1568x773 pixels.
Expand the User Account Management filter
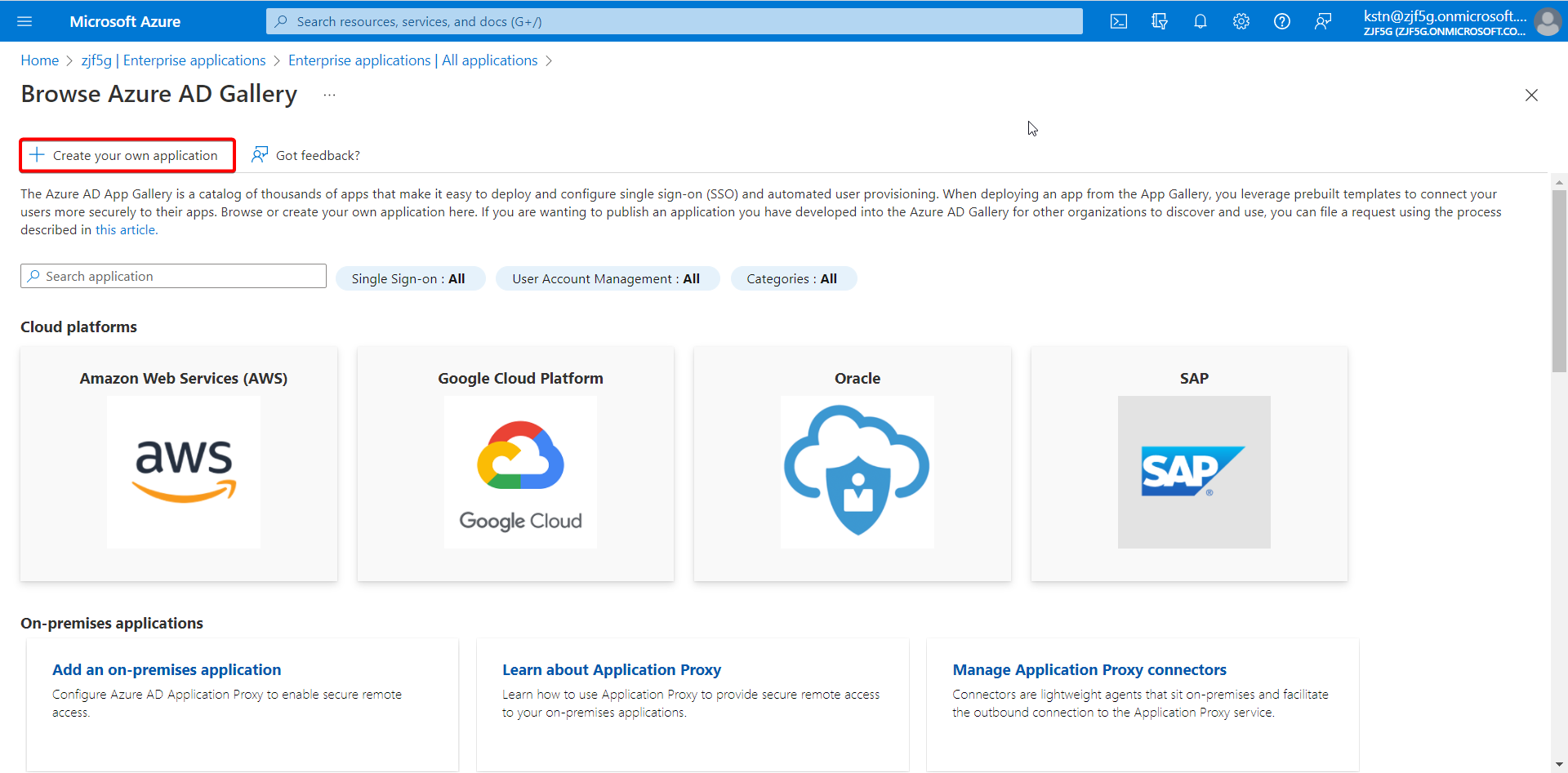[x=608, y=278]
